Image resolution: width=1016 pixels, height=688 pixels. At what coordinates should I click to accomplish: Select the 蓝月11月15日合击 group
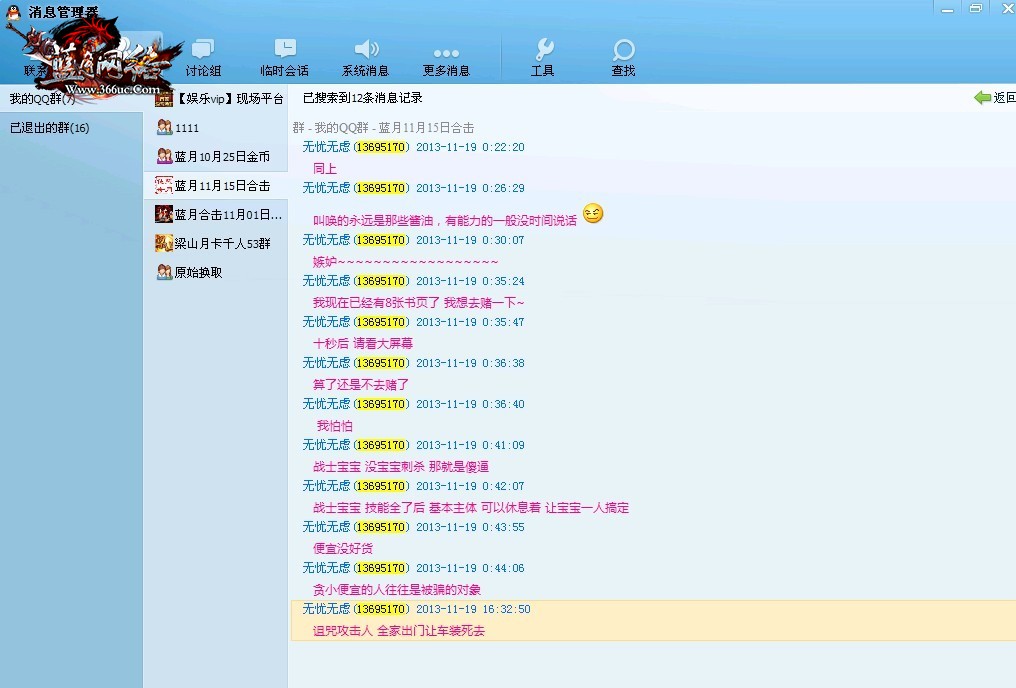point(221,186)
